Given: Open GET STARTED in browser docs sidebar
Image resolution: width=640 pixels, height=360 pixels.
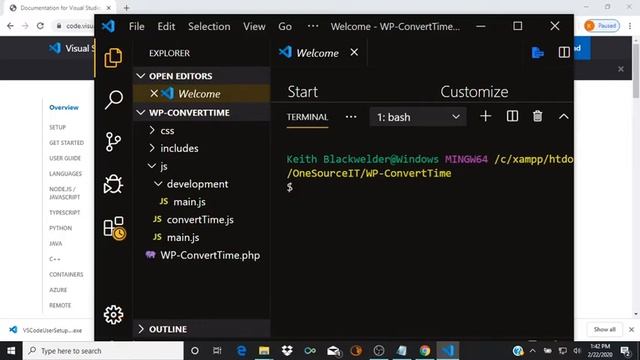Looking at the screenshot, I should click(66, 142).
